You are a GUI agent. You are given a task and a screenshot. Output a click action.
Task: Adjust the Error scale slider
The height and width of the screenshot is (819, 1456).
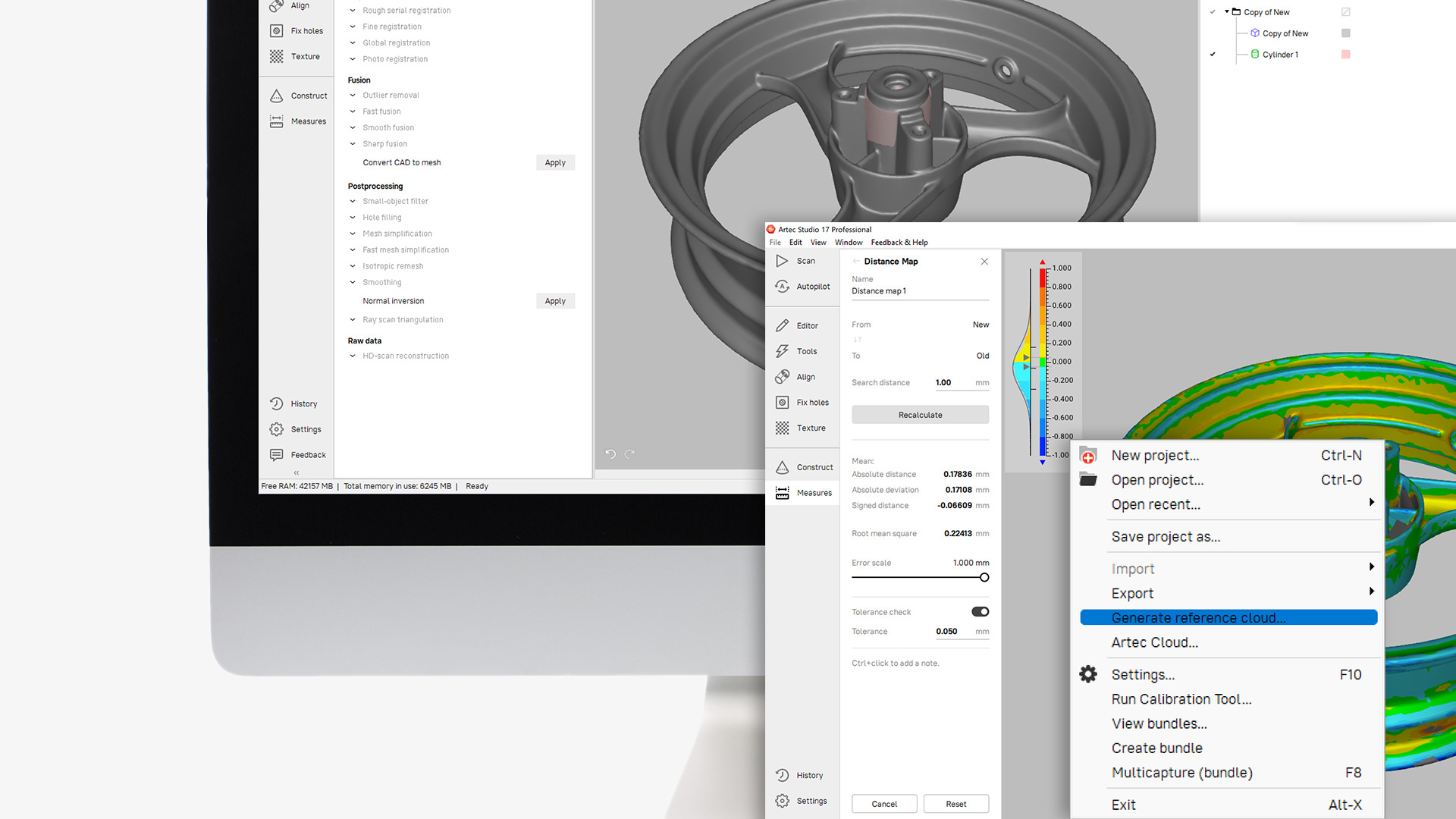pos(984,577)
